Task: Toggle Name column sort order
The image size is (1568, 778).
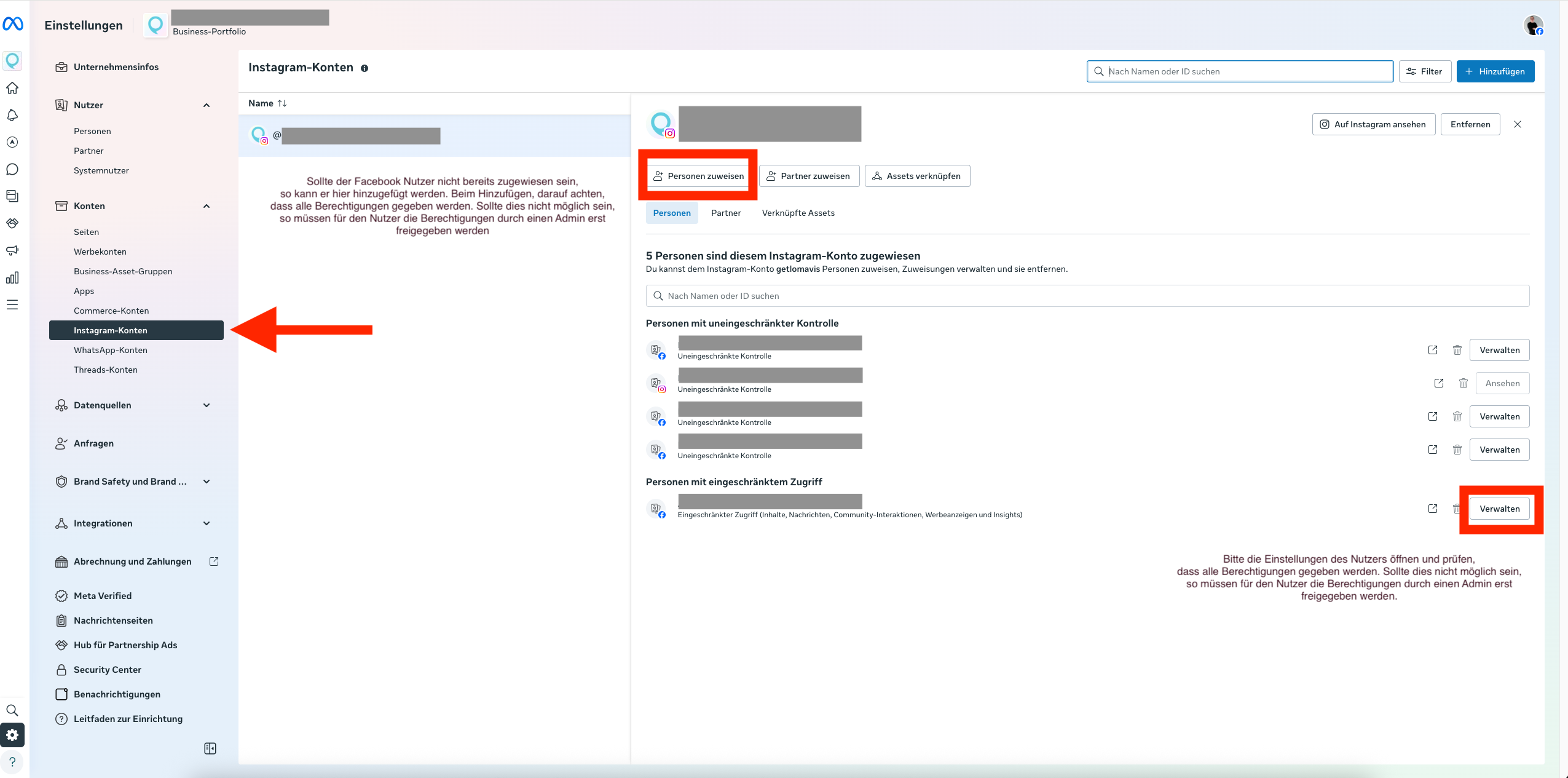Action: coord(282,103)
